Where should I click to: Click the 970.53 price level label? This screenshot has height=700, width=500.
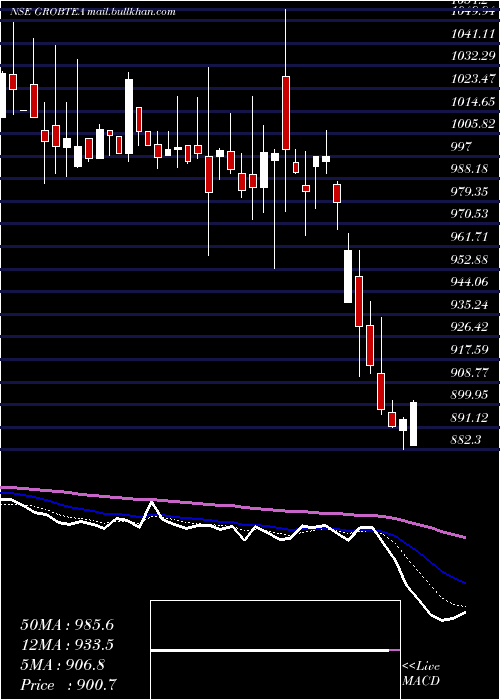point(470,214)
